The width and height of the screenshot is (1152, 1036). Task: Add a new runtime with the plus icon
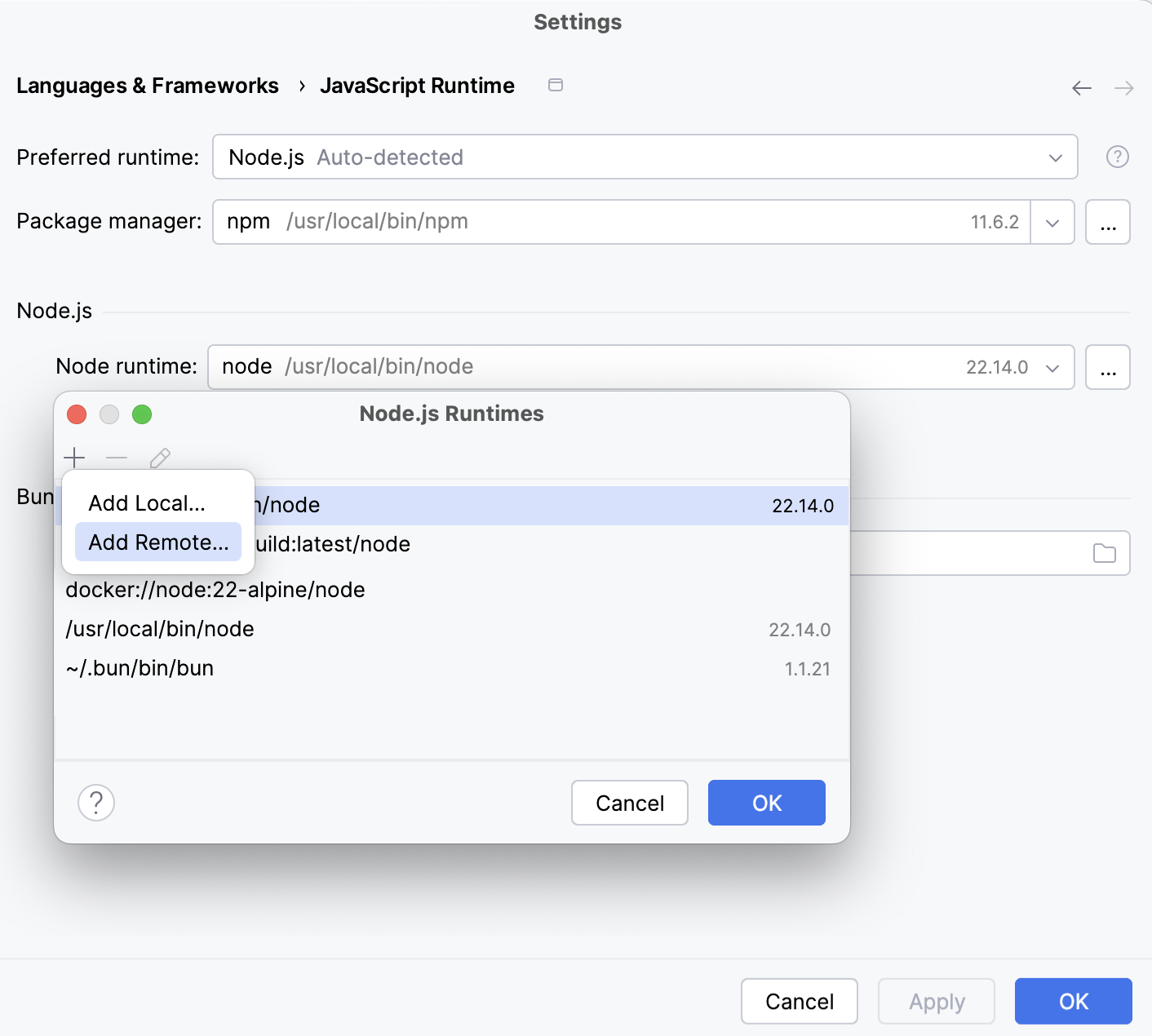click(x=74, y=457)
